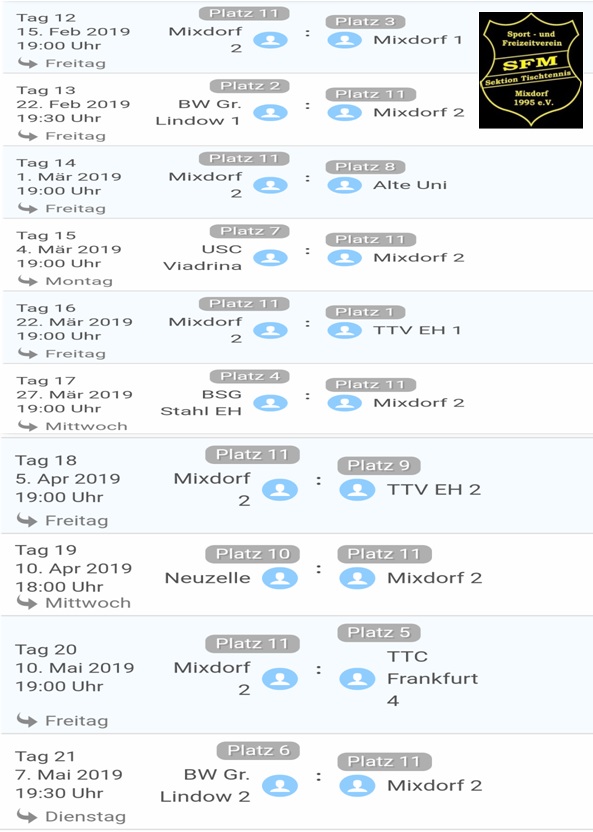Image resolution: width=593 pixels, height=832 pixels.
Task: Open TTV EH 2 team name link
Action: [x=434, y=489]
